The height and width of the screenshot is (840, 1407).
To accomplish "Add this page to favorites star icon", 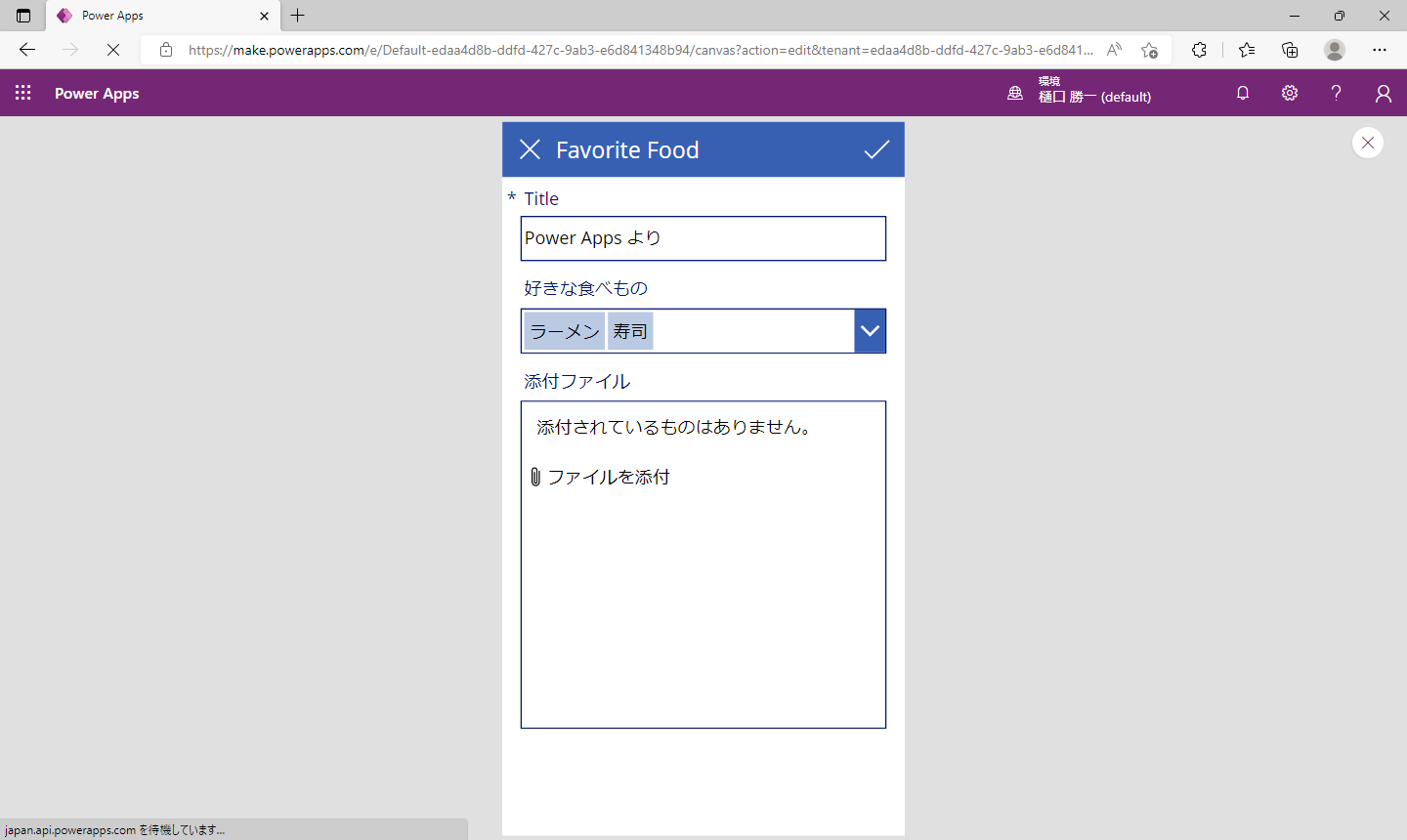I will (1149, 49).
